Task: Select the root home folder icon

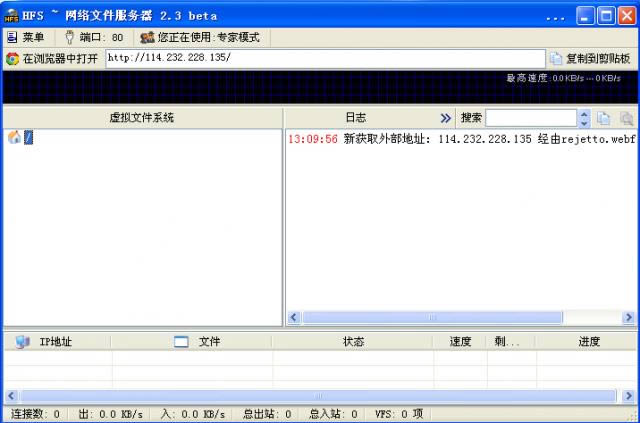Action: point(14,137)
